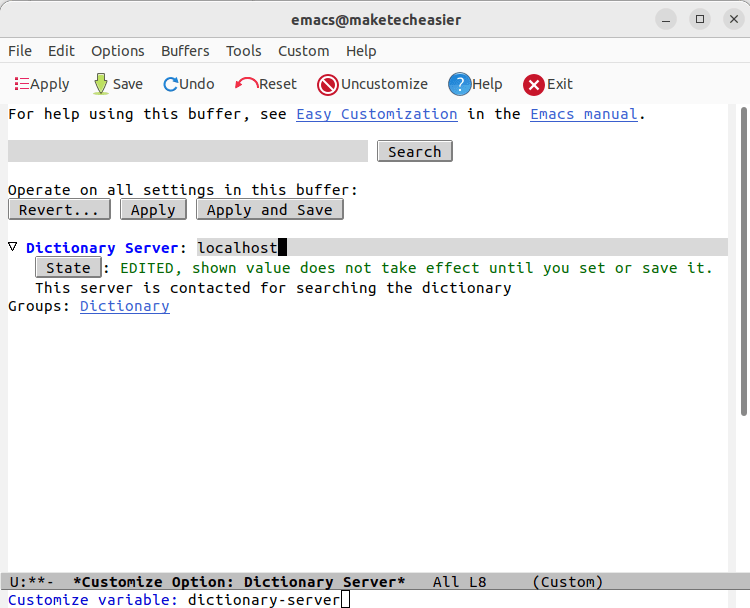Click the U:**- status in the mode line
Viewport: 750px width, 608px height.
[x=32, y=582]
